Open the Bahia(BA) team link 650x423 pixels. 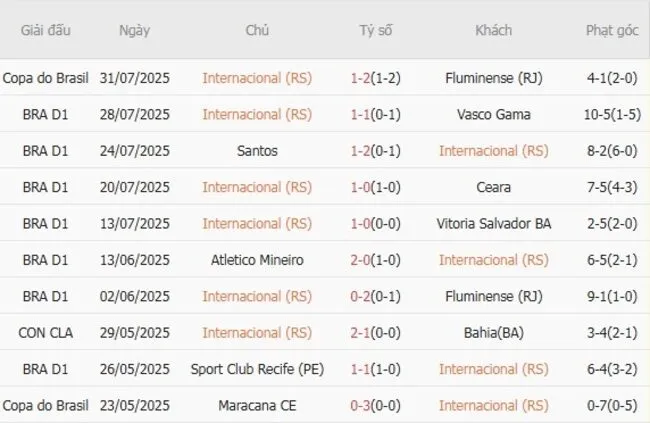pos(493,332)
